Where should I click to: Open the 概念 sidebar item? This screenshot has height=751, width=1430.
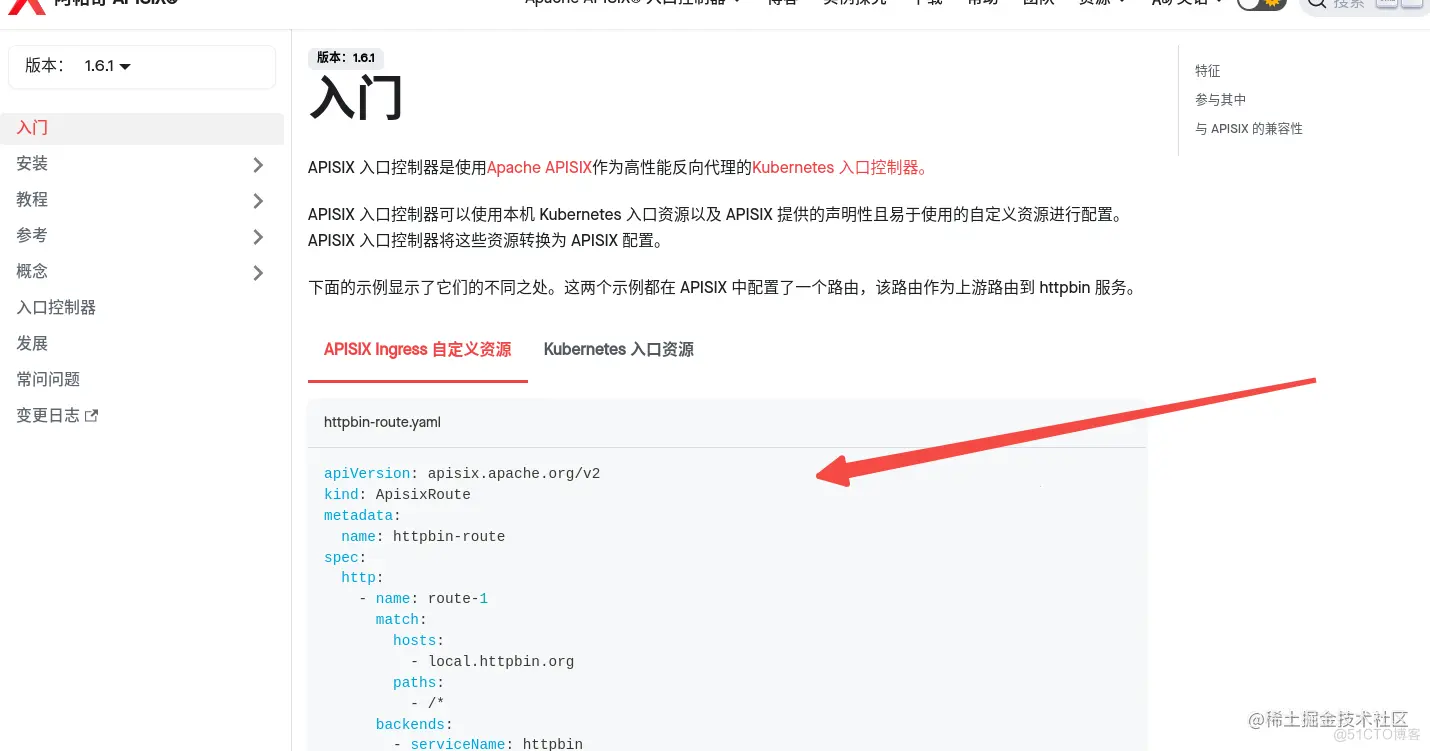click(32, 272)
